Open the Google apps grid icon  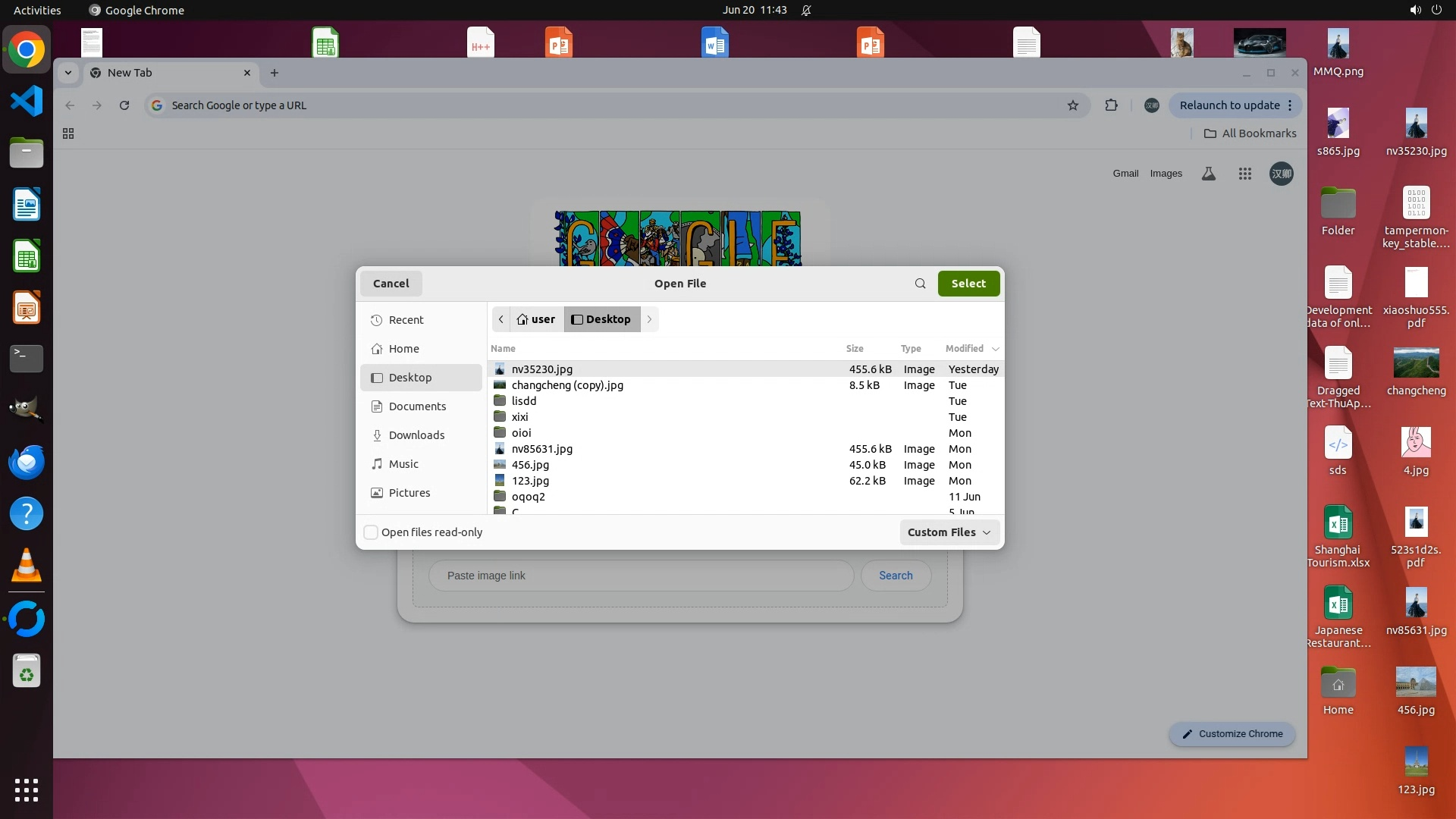(x=1244, y=174)
